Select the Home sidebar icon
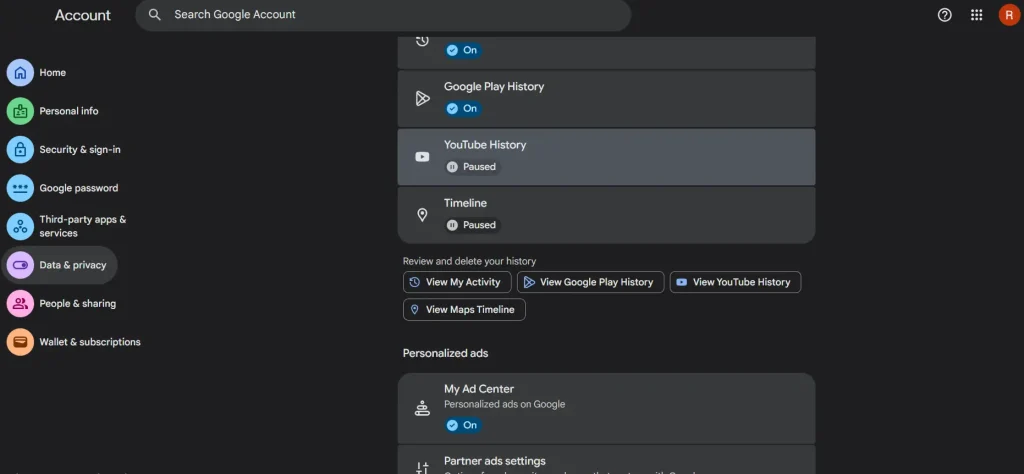1024x474 pixels. [20, 72]
